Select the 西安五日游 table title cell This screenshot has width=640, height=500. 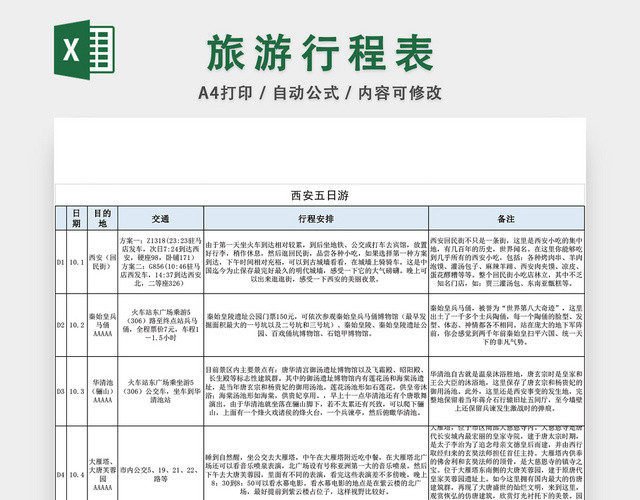click(x=320, y=196)
